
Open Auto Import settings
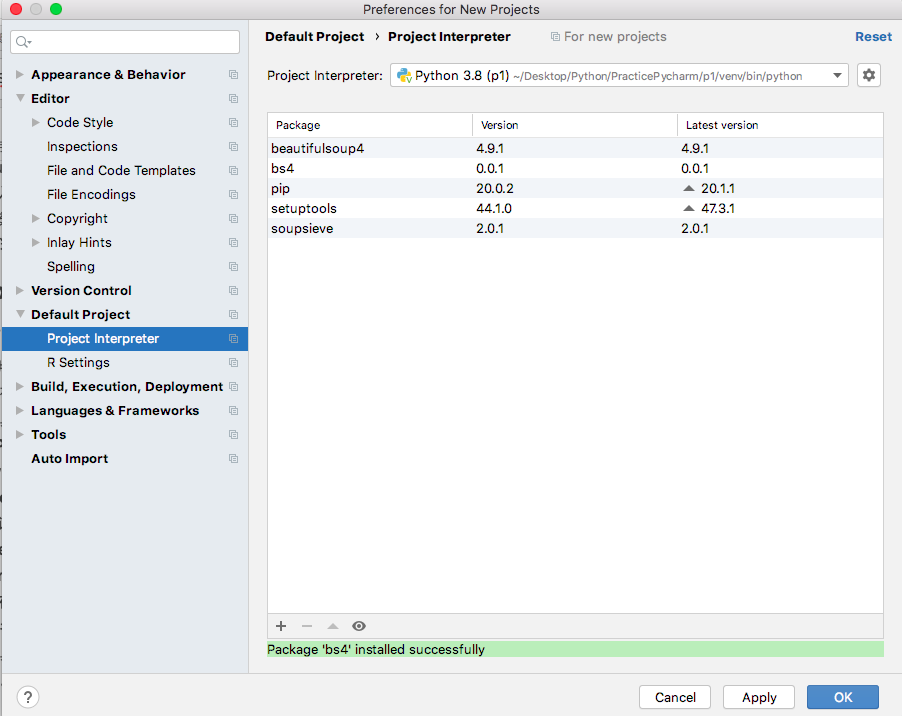[70, 458]
